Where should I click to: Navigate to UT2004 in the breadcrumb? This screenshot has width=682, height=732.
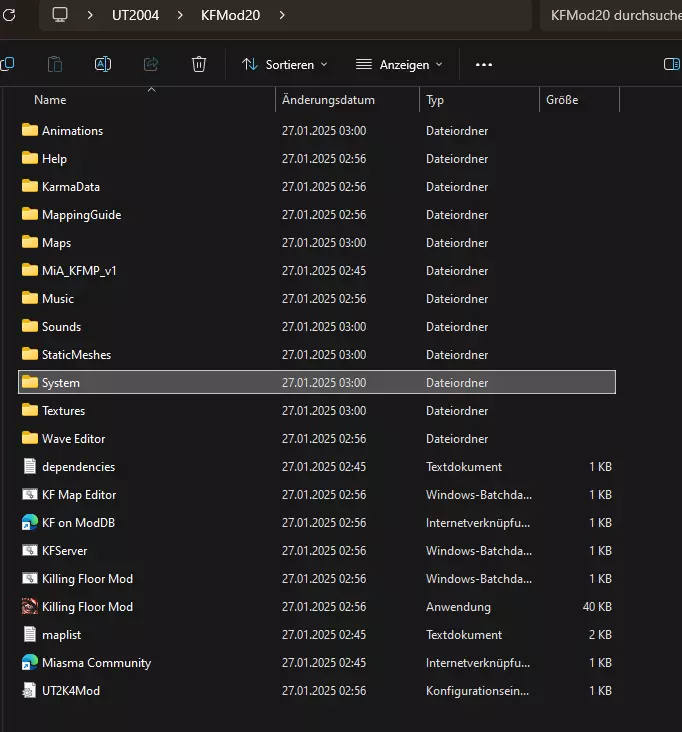coord(135,15)
